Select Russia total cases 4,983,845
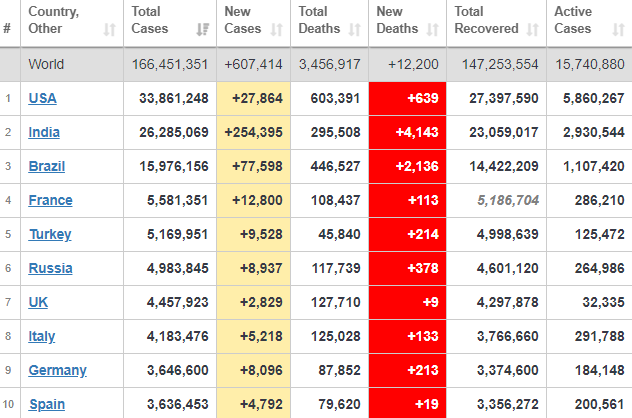 click(x=178, y=268)
